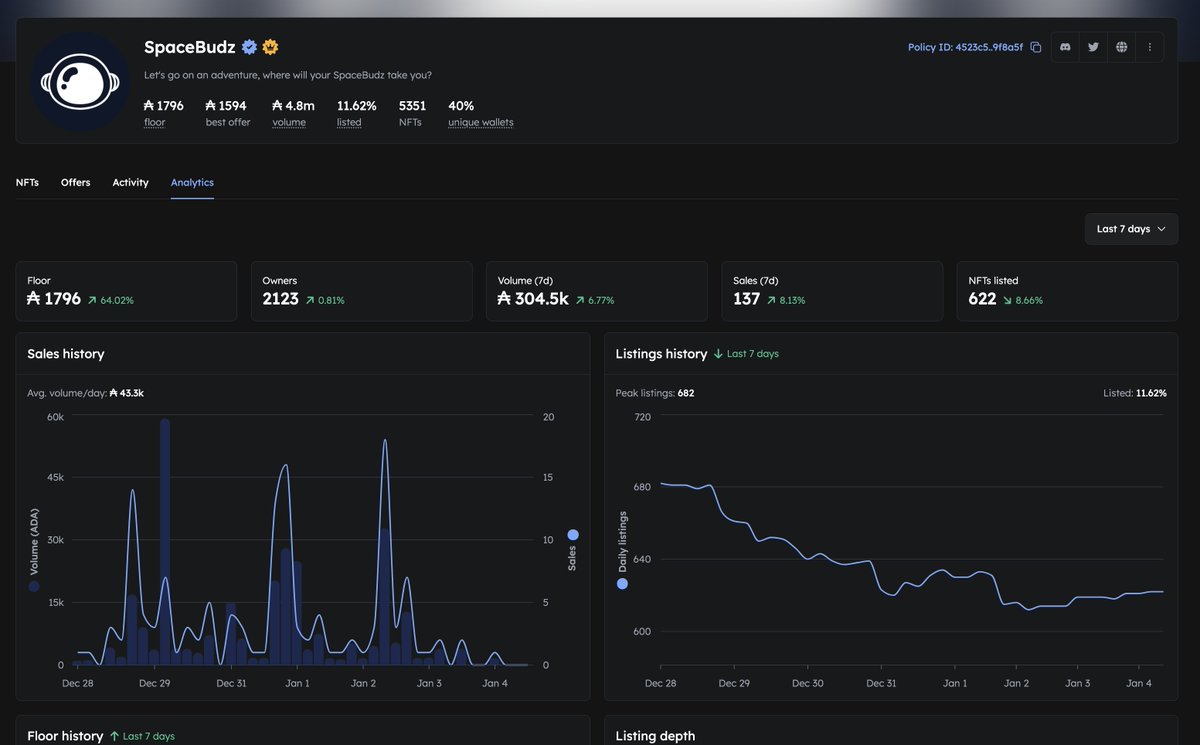Click the Policy ID link
This screenshot has width=1200, height=745.
pos(965,47)
